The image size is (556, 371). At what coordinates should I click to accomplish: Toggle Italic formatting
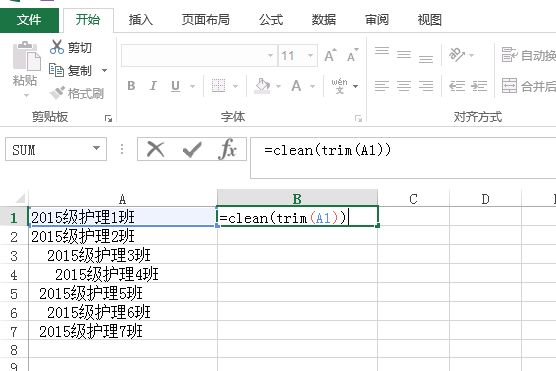point(153,85)
